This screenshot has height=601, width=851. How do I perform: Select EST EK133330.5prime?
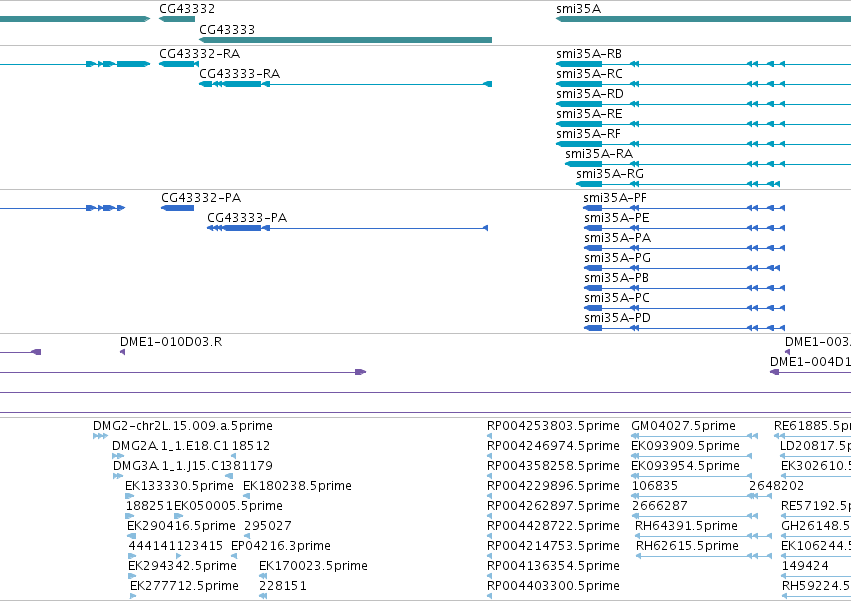click(179, 486)
